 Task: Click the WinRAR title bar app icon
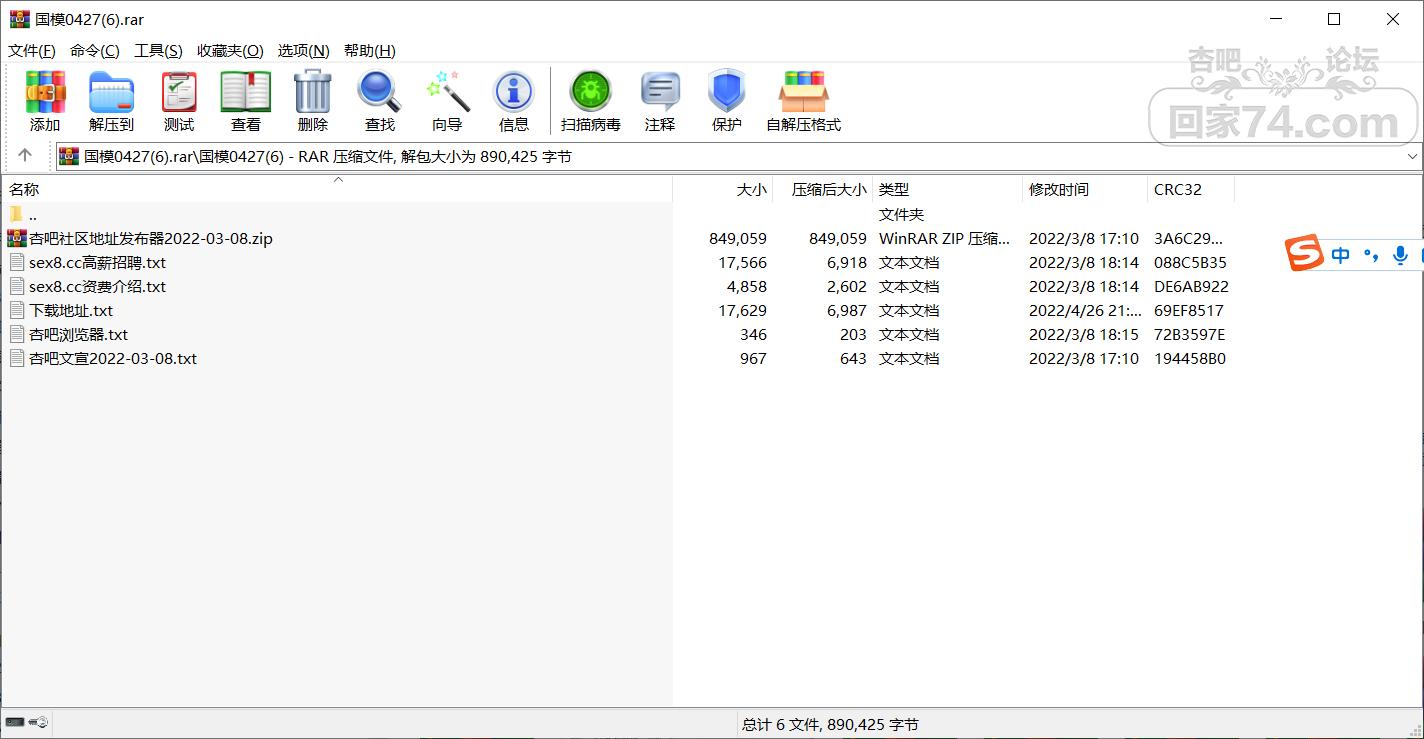[19, 19]
